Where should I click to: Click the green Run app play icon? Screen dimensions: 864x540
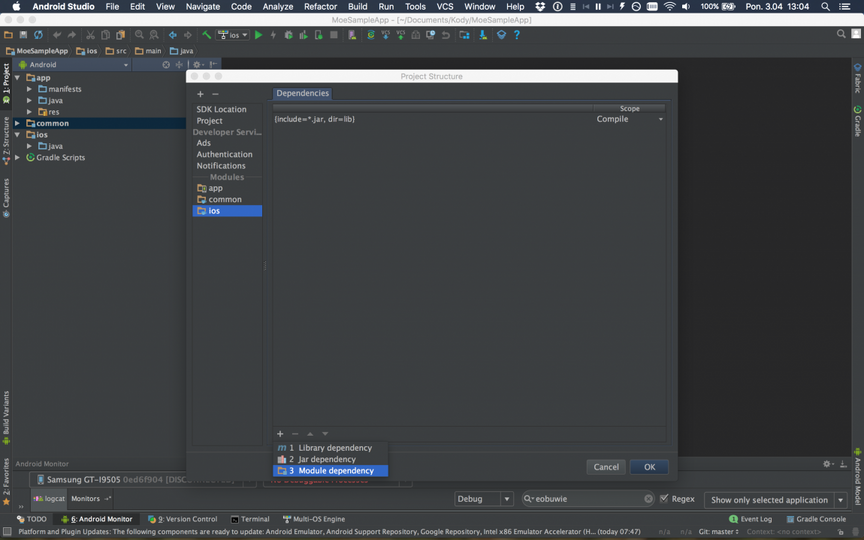coord(258,35)
